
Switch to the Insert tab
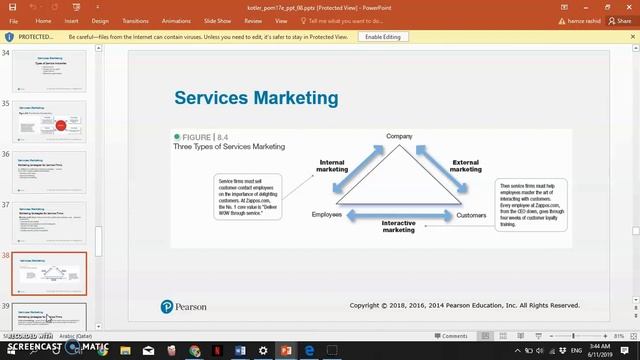(71, 21)
